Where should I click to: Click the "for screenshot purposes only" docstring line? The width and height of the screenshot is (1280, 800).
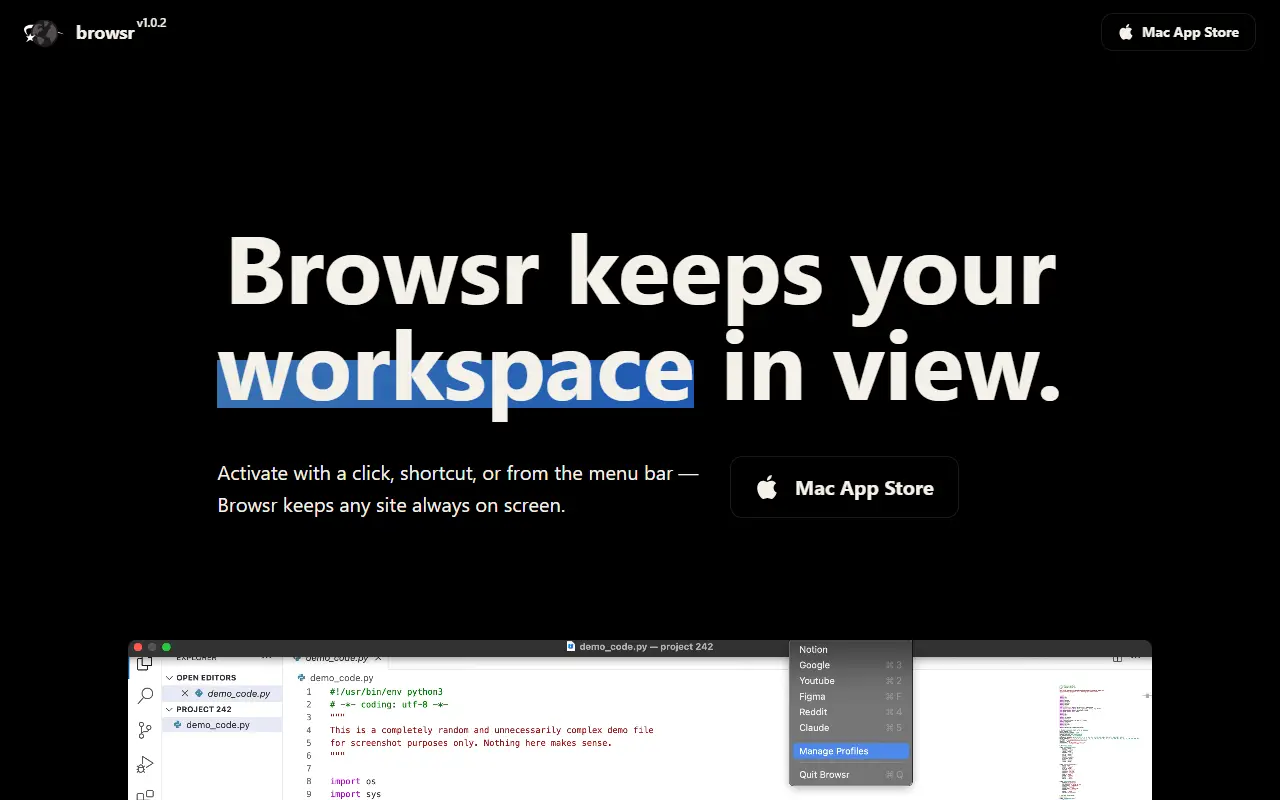[x=471, y=743]
